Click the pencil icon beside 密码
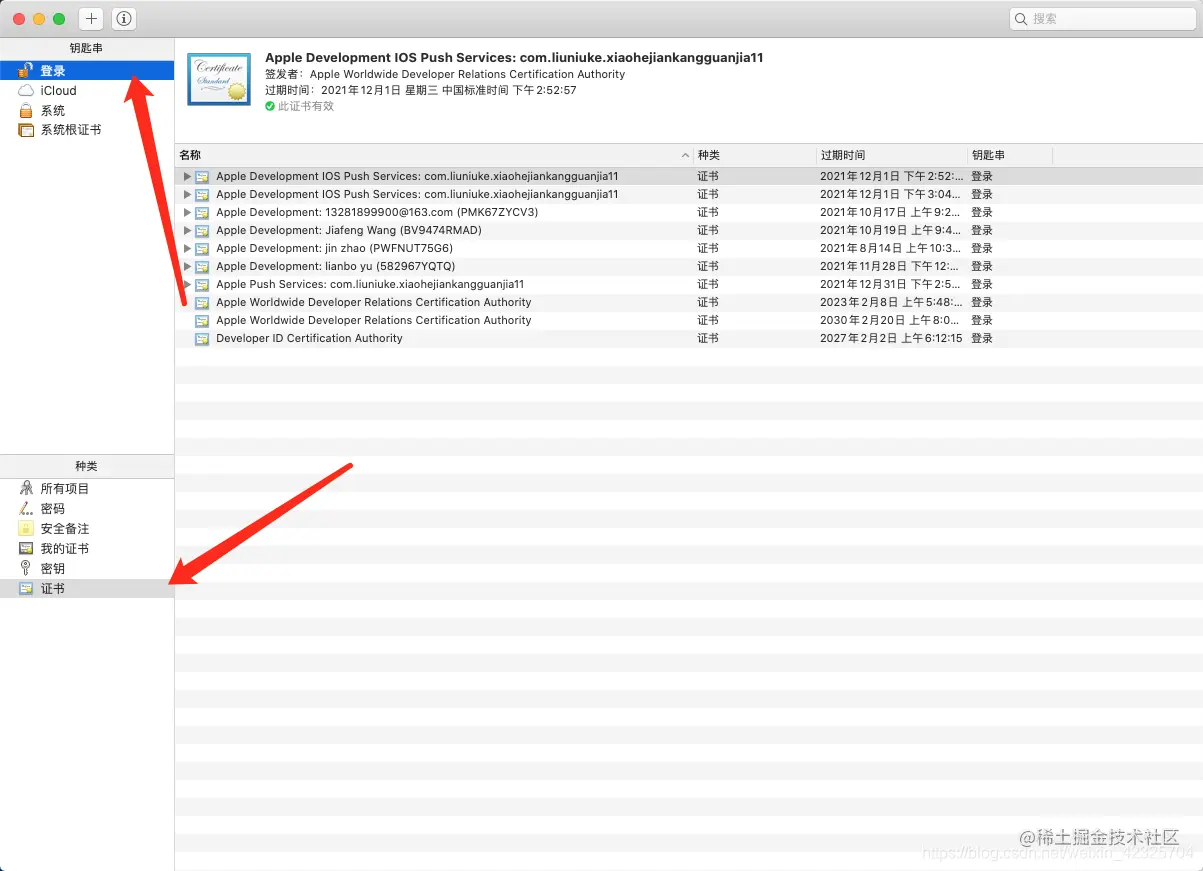The image size is (1203, 871). point(26,508)
